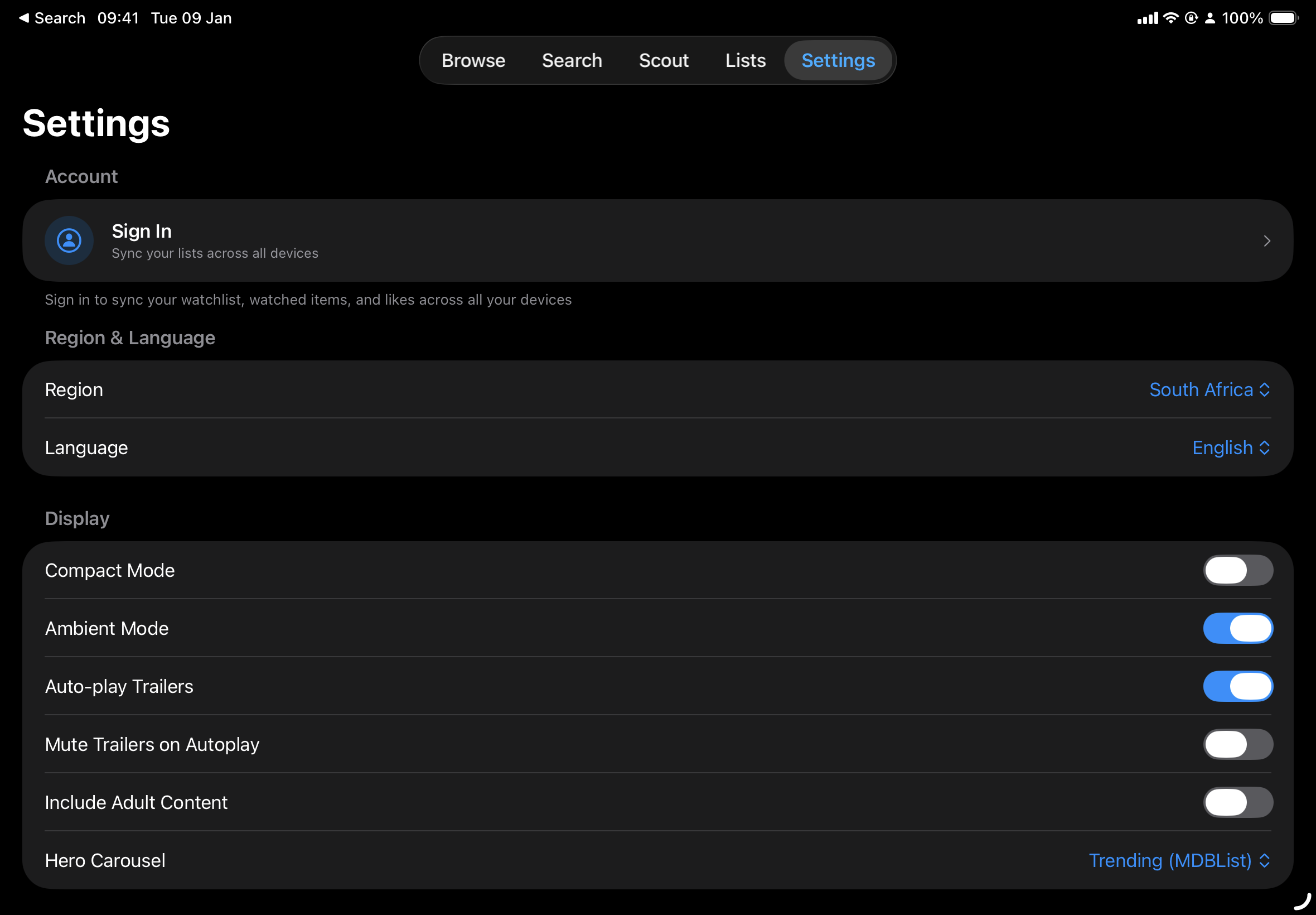Select the Search tab
The height and width of the screenshot is (915, 1316).
(572, 60)
